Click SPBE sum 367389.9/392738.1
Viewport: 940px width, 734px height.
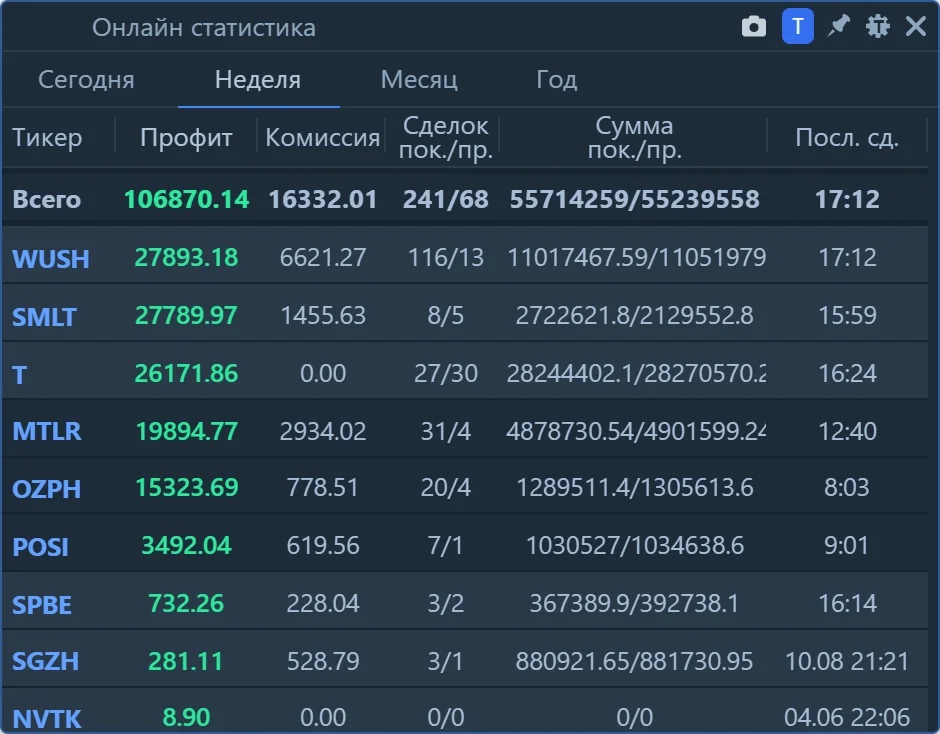click(634, 603)
